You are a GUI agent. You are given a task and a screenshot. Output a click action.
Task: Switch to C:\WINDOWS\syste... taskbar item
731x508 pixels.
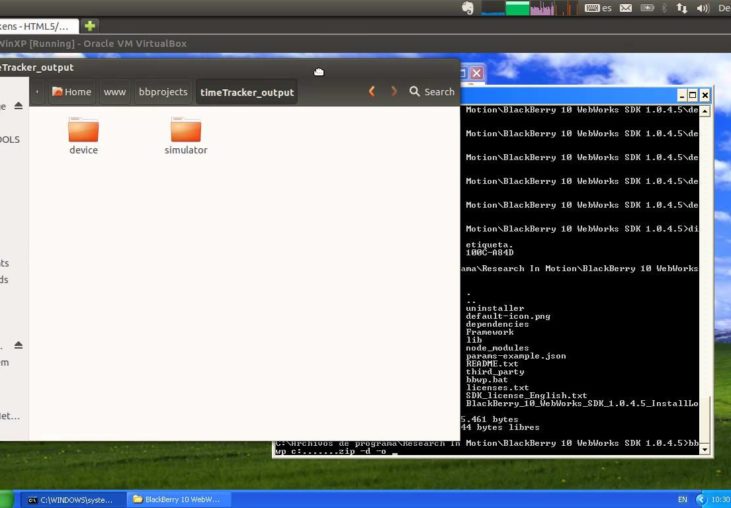69,499
